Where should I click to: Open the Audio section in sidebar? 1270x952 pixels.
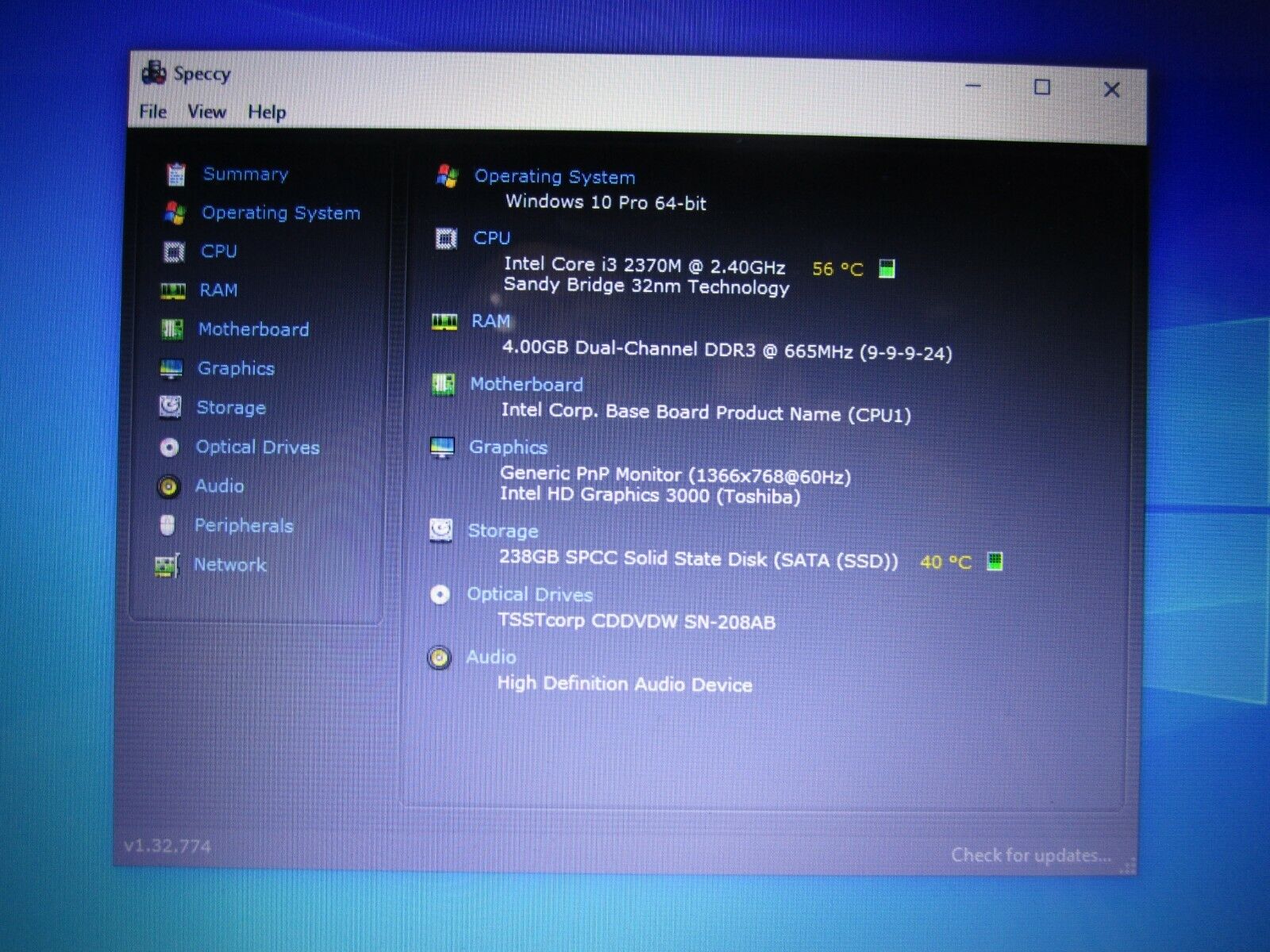coord(220,486)
